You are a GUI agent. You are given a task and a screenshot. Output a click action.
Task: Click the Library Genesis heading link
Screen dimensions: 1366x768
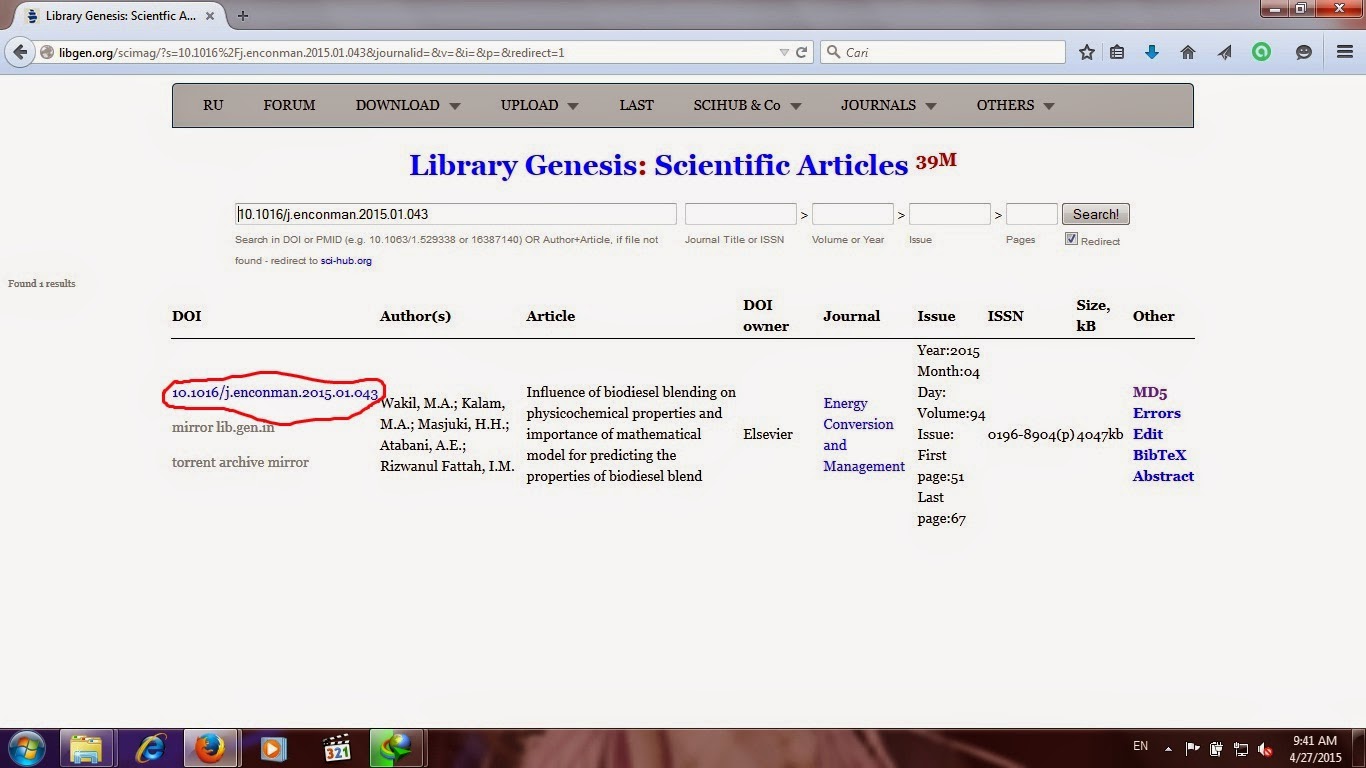click(x=523, y=165)
